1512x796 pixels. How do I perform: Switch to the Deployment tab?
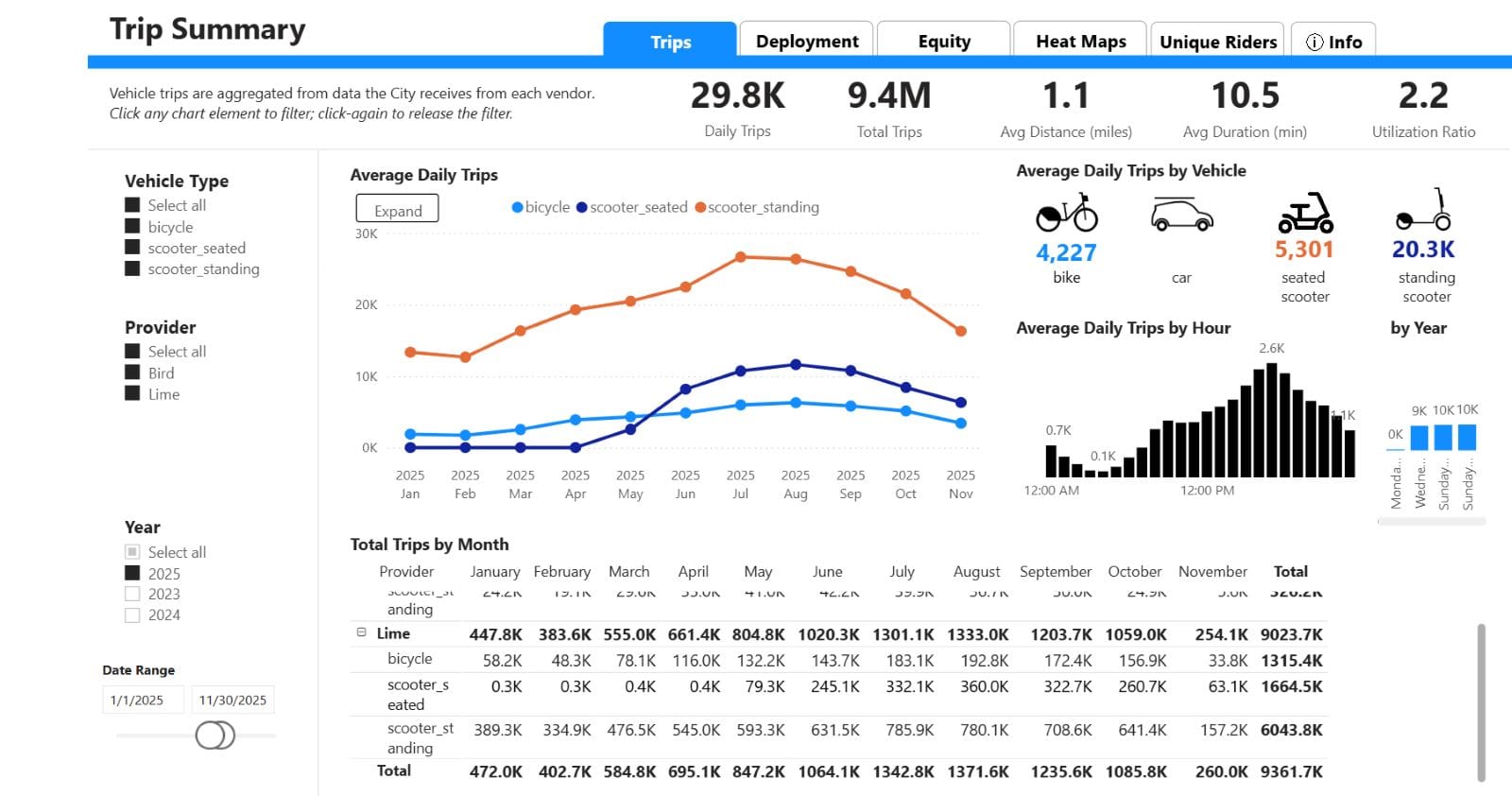(806, 42)
